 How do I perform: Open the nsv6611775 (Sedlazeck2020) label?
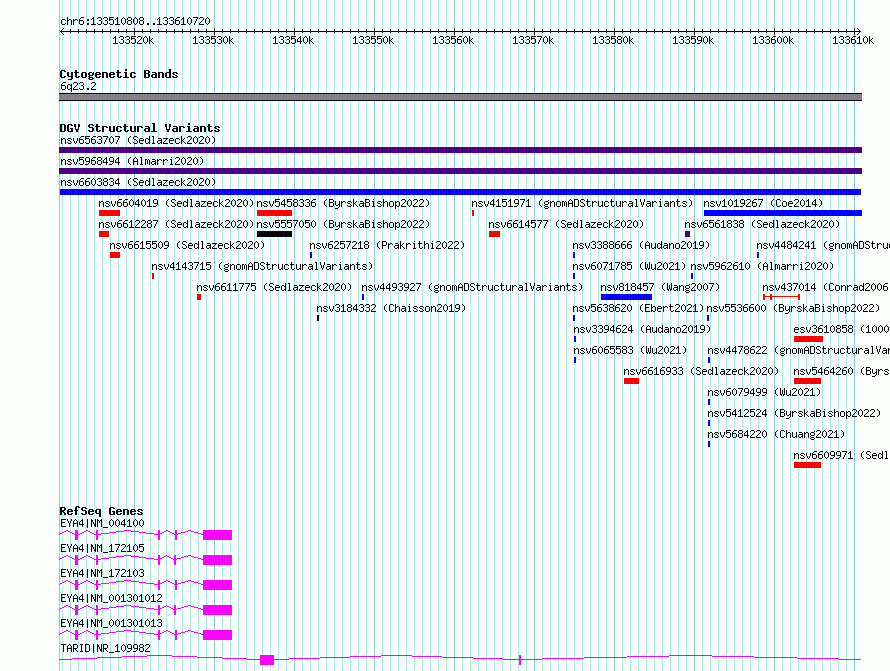tap(274, 287)
